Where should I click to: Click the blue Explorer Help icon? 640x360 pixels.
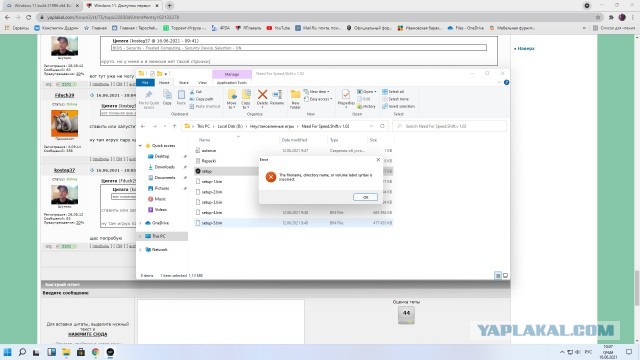(x=506, y=82)
